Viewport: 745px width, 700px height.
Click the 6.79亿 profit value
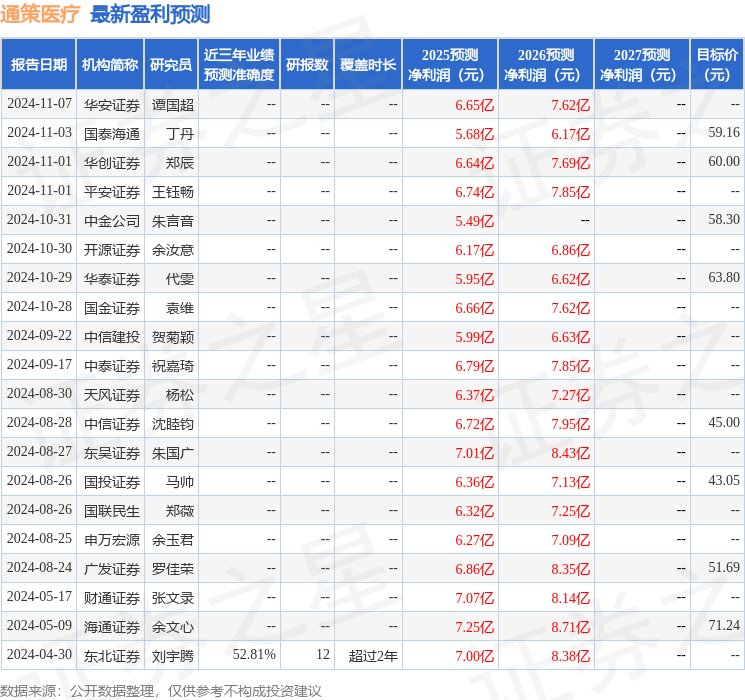click(475, 365)
